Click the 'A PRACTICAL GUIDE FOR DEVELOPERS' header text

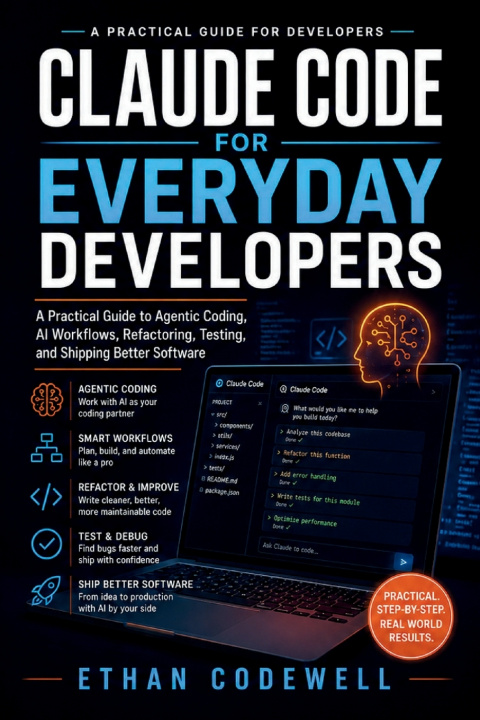click(237, 32)
